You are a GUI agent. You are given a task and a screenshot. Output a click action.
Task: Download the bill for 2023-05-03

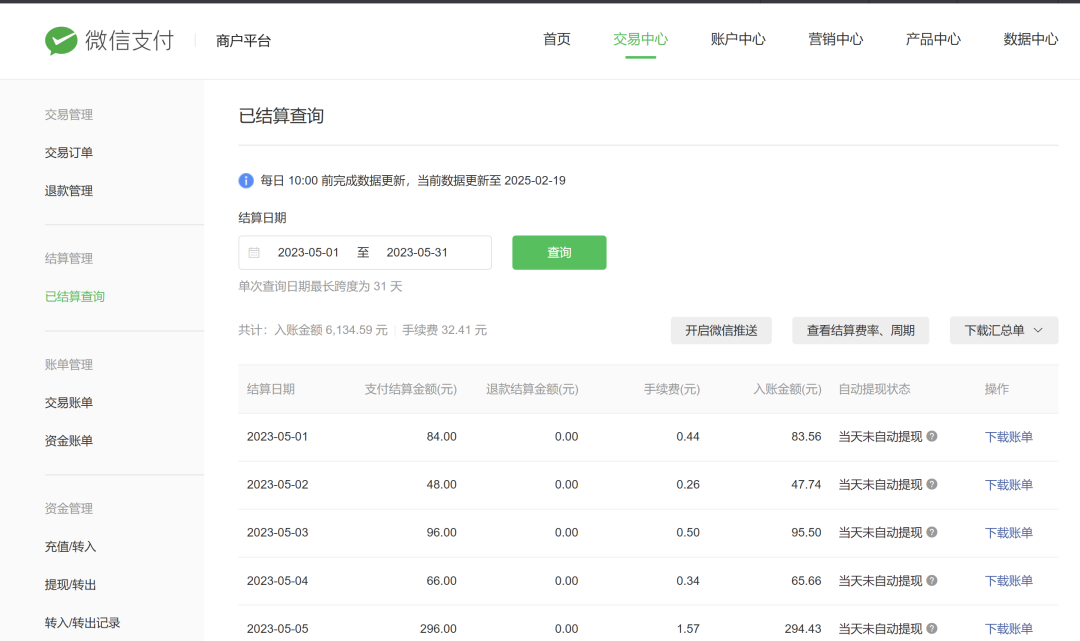coord(1008,532)
